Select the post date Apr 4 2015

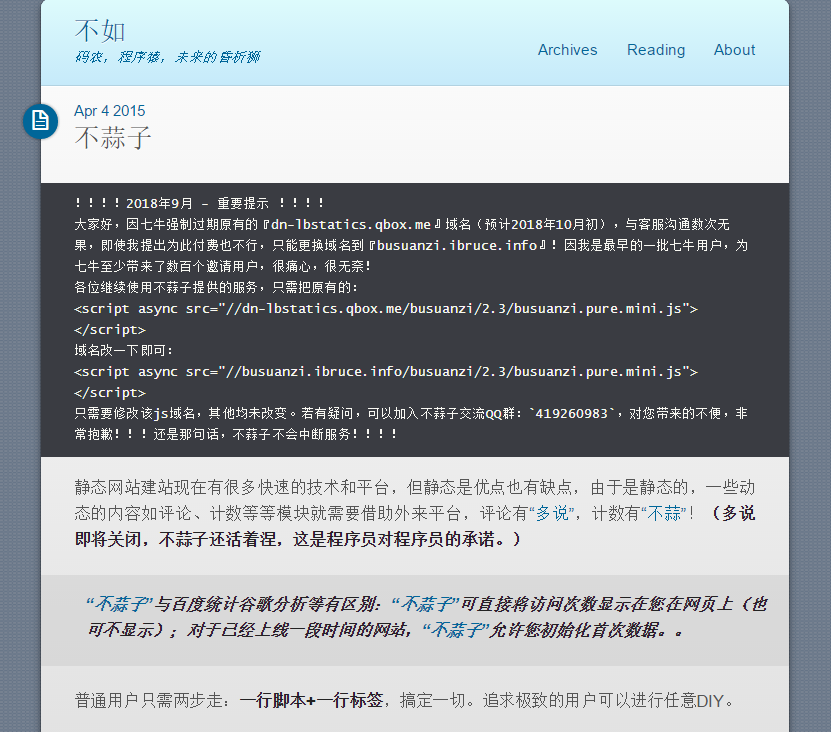[110, 111]
